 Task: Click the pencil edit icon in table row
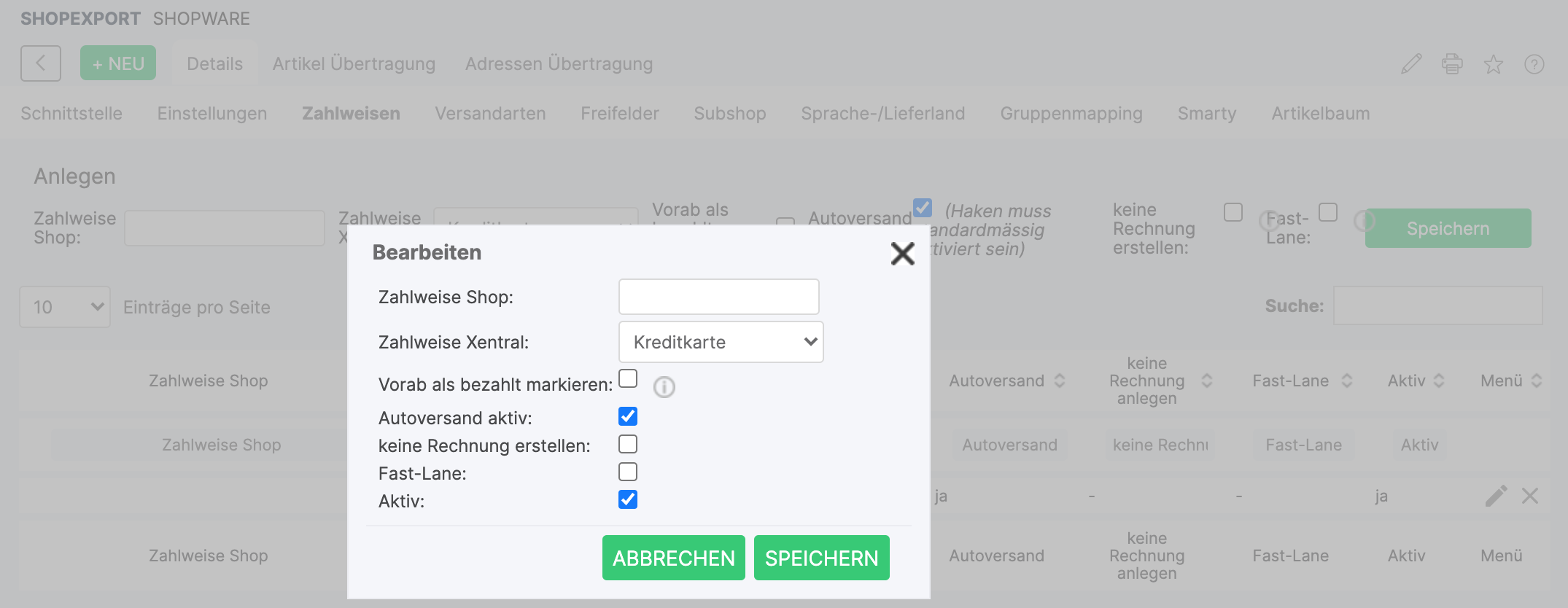1496,496
